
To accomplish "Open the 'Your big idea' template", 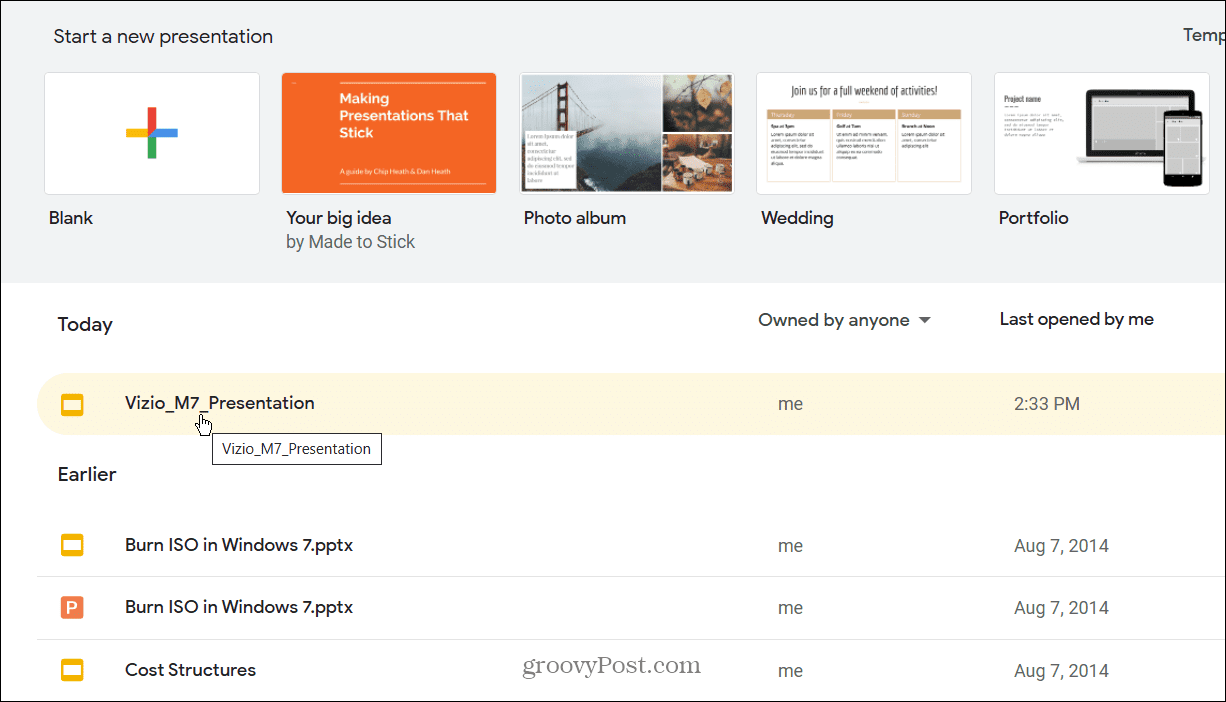I will [x=388, y=133].
